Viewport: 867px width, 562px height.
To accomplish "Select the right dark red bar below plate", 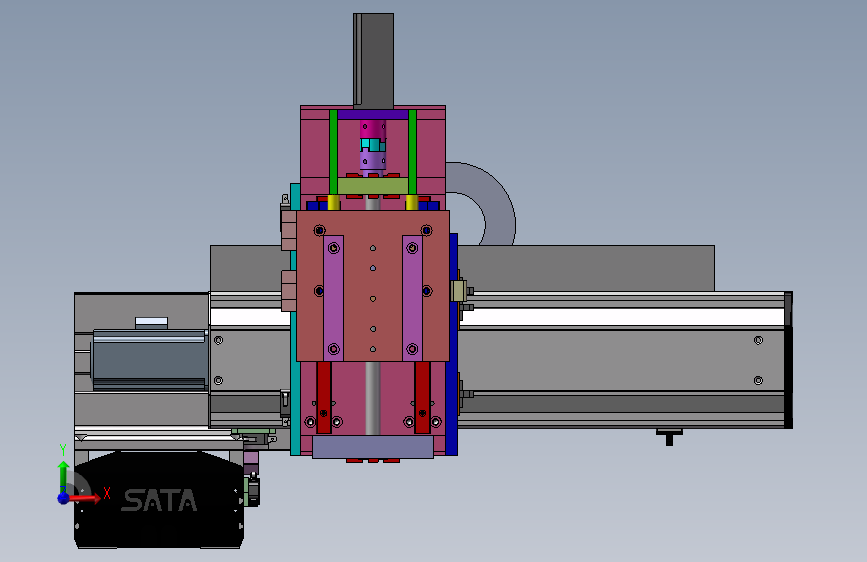I will click(422, 397).
